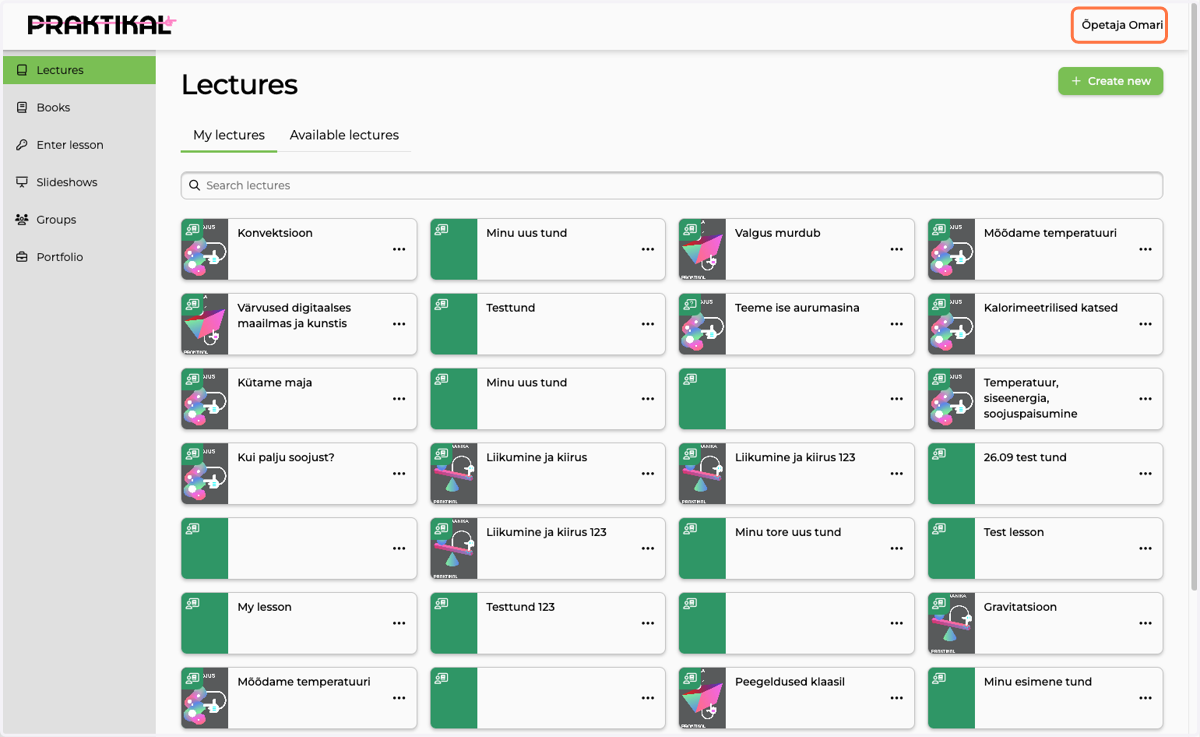The width and height of the screenshot is (1200, 737).
Task: Open Groups section
Action: pyautogui.click(x=79, y=220)
